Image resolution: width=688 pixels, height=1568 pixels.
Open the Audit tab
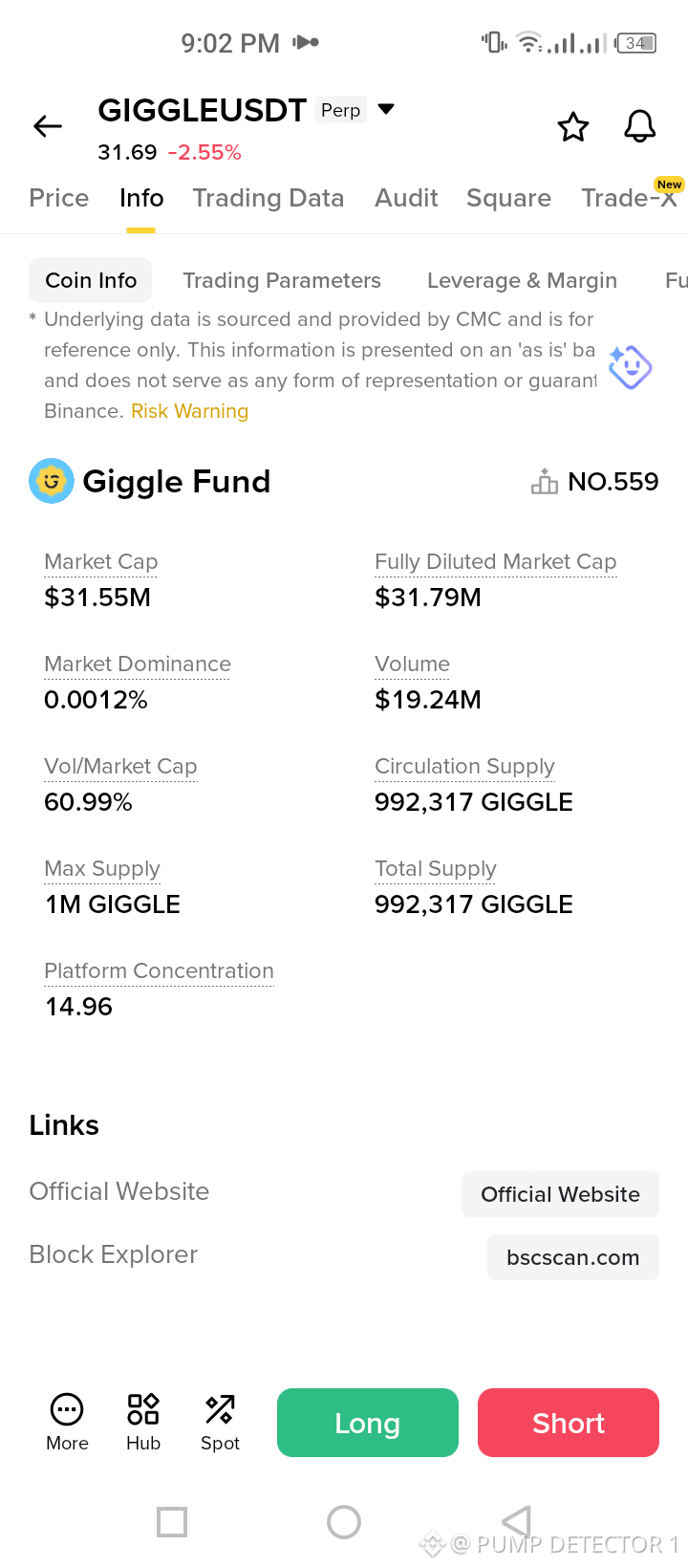coord(406,198)
